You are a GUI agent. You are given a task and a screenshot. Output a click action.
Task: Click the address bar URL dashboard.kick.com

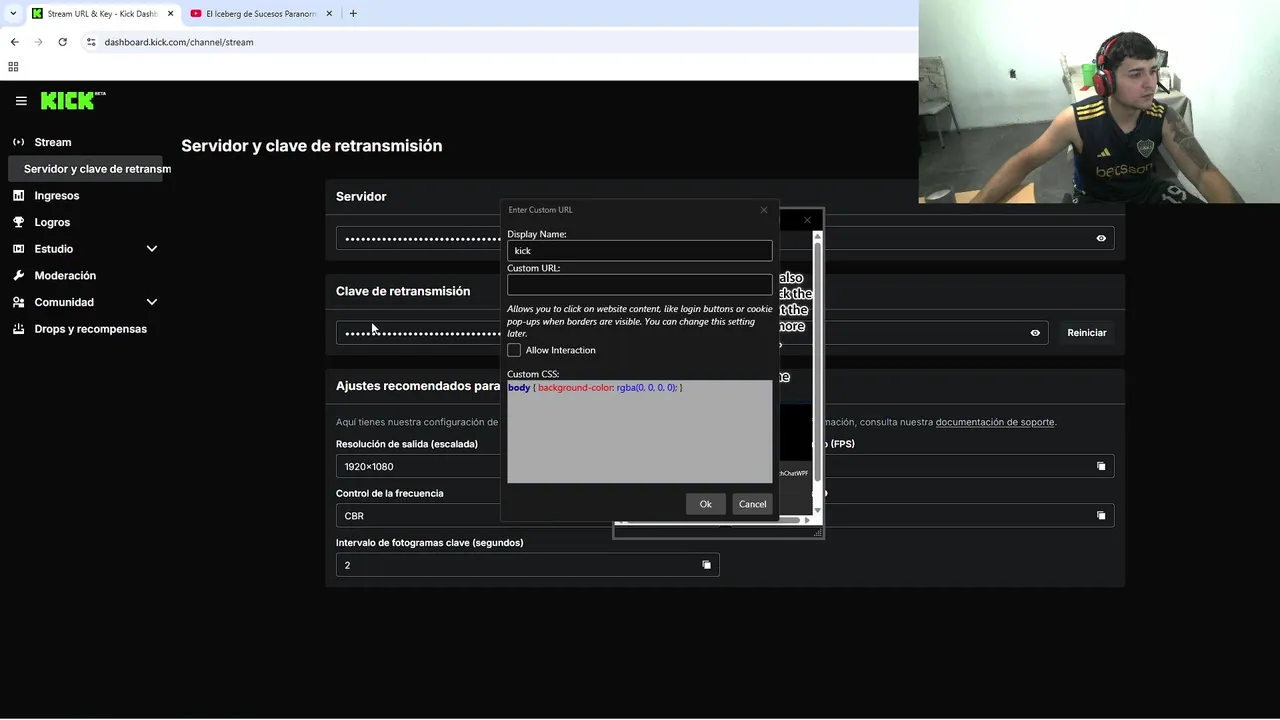point(179,42)
